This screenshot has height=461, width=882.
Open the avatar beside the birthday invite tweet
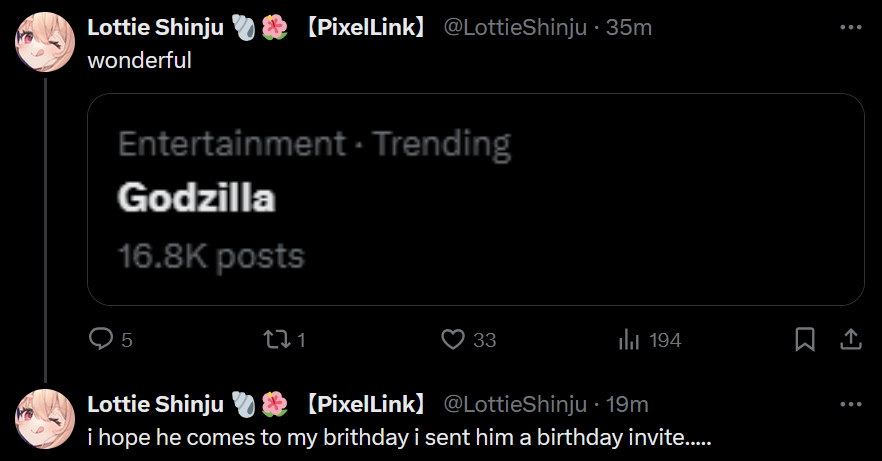44,418
